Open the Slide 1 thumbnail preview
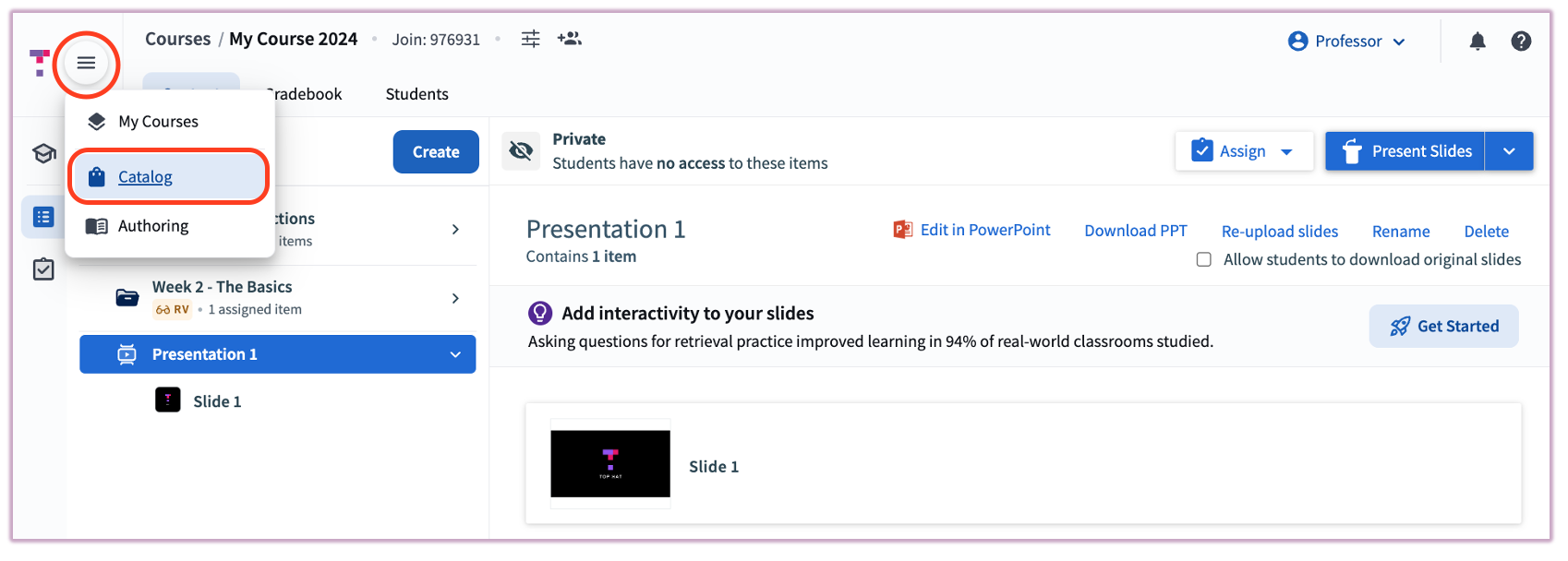Image resolution: width=1568 pixels, height=561 pixels. pyautogui.click(x=610, y=464)
